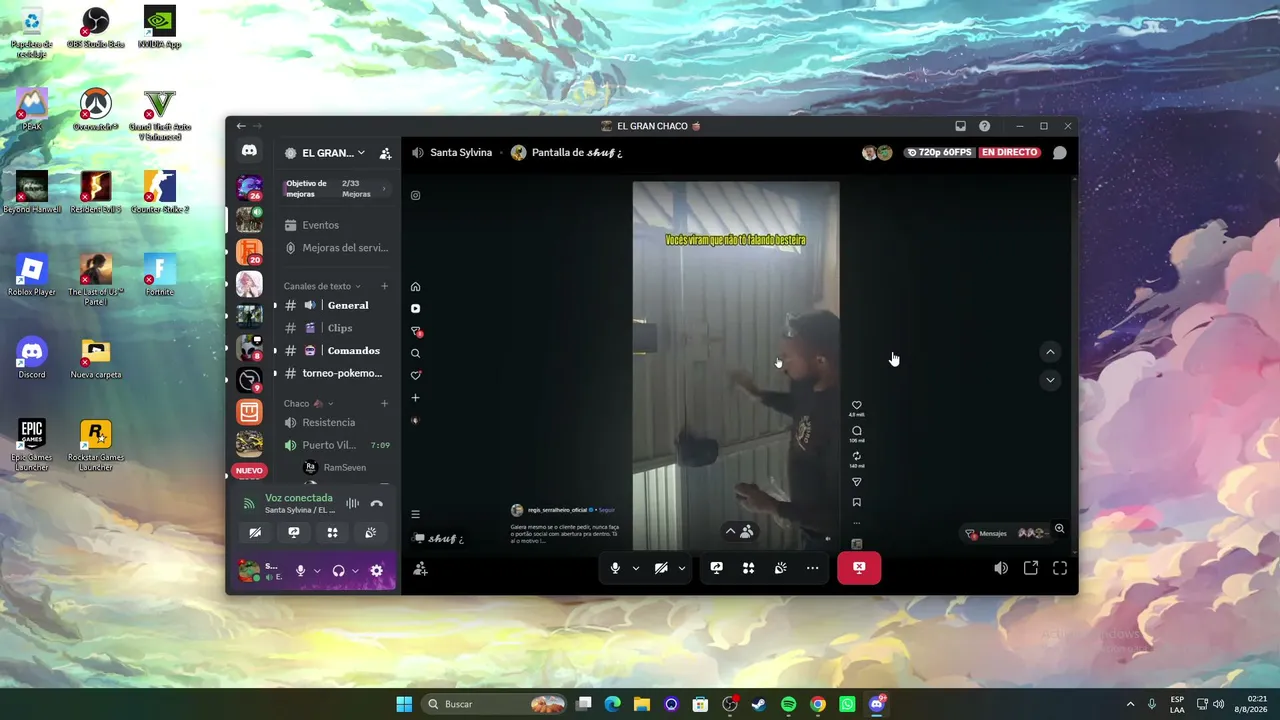Image resolution: width=1280 pixels, height=720 pixels.
Task: Toggle the camera in the voice panel
Action: point(255,533)
